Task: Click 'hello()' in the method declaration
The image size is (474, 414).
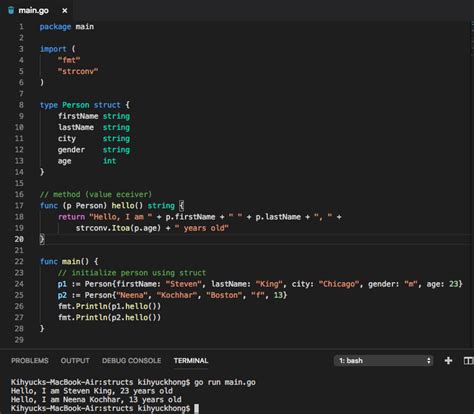Action: 127,206
